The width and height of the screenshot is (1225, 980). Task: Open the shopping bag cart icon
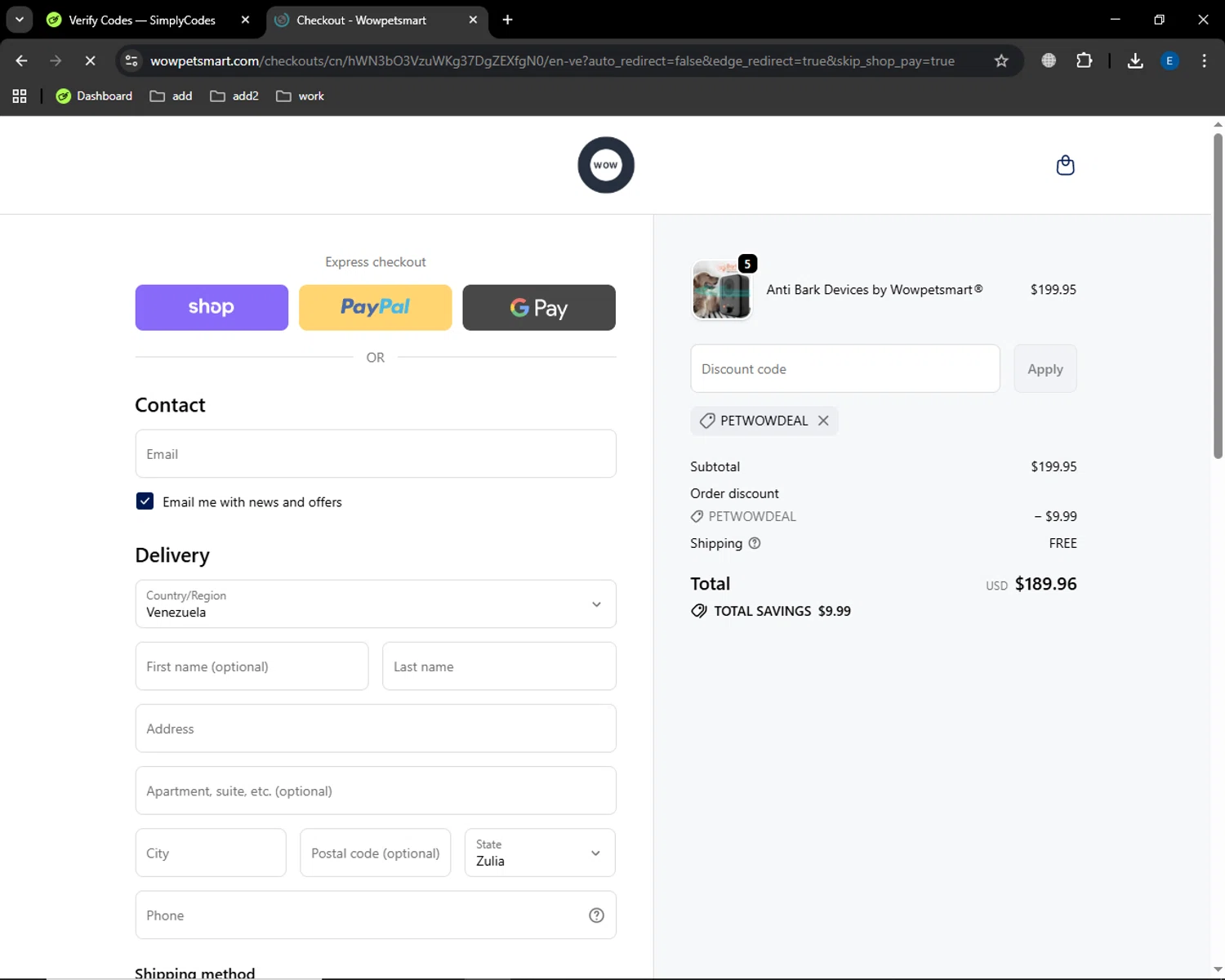click(1065, 165)
